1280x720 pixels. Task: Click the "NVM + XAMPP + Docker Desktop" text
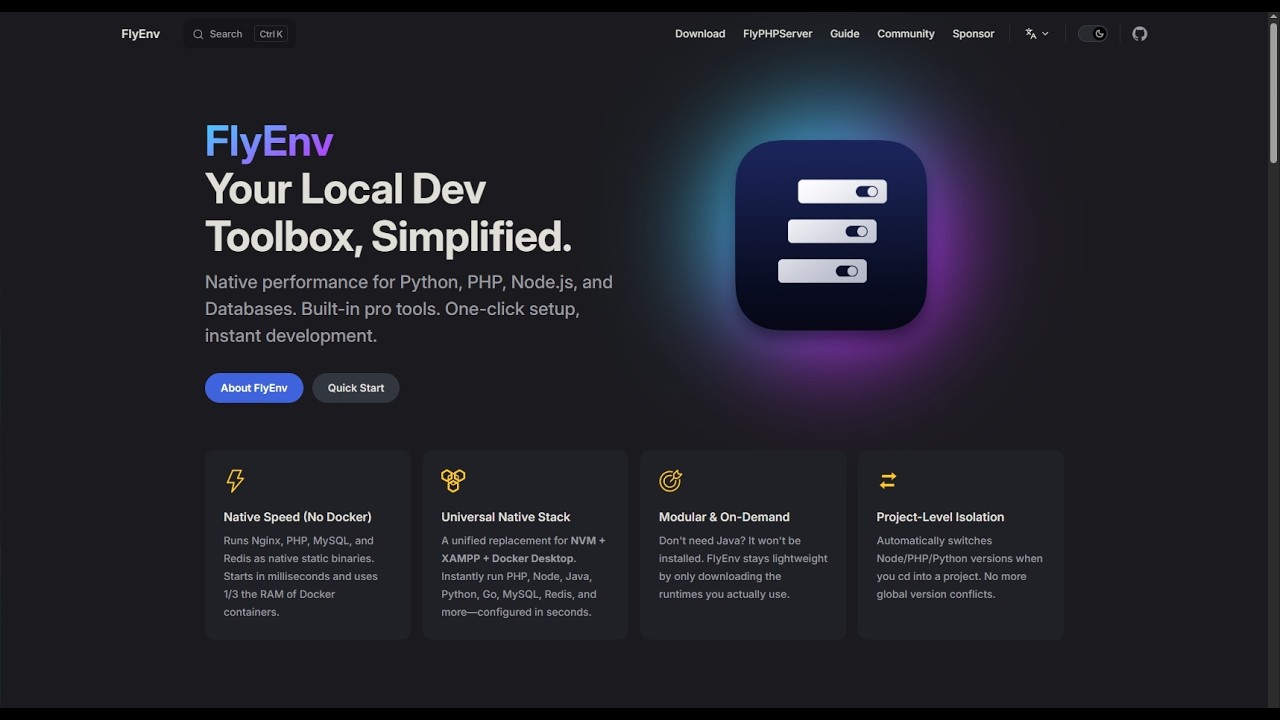(523, 549)
